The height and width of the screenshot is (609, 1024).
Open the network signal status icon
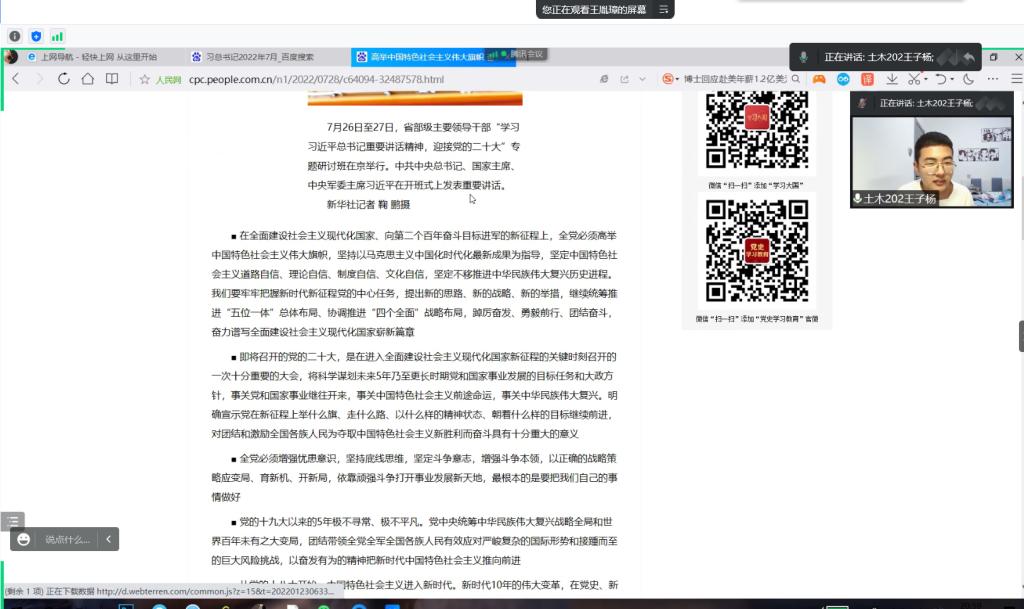(x=57, y=36)
